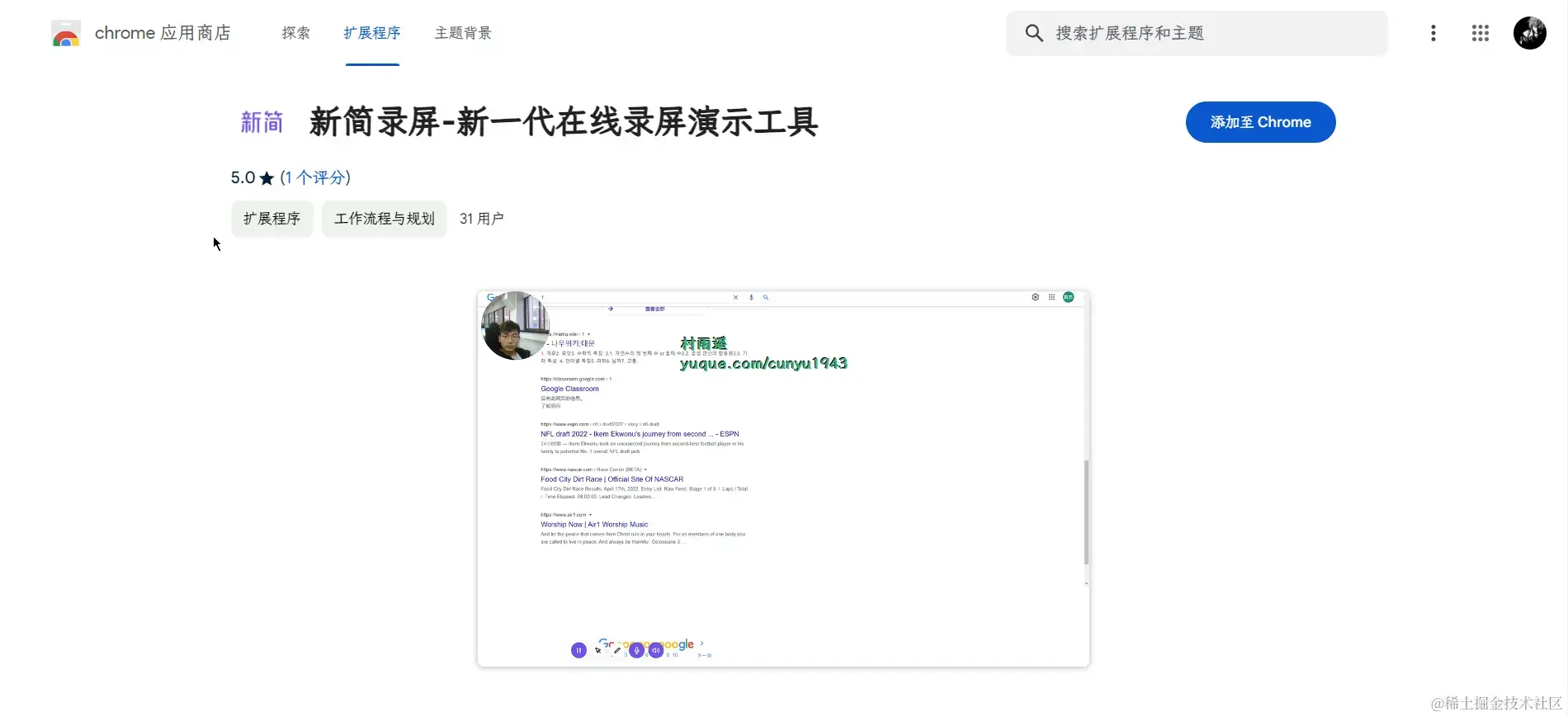Viewport: 1568px width, 717px height.
Task: Open the extension preview screenshot
Action: pos(783,479)
